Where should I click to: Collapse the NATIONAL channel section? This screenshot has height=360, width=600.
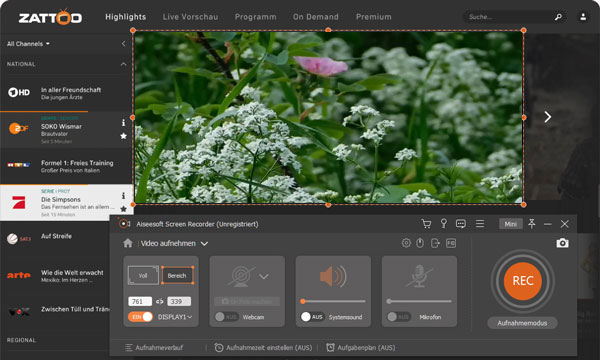123,64
